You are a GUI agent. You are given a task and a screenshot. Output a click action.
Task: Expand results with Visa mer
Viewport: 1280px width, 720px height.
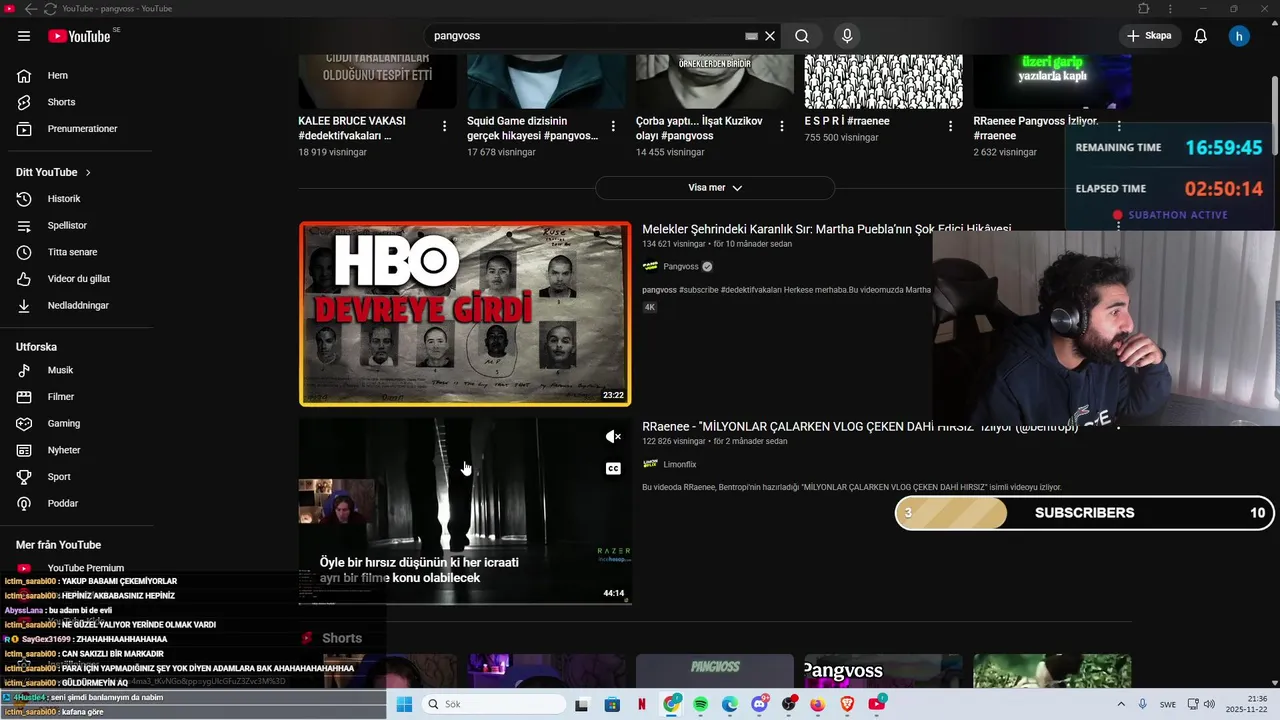coord(715,188)
